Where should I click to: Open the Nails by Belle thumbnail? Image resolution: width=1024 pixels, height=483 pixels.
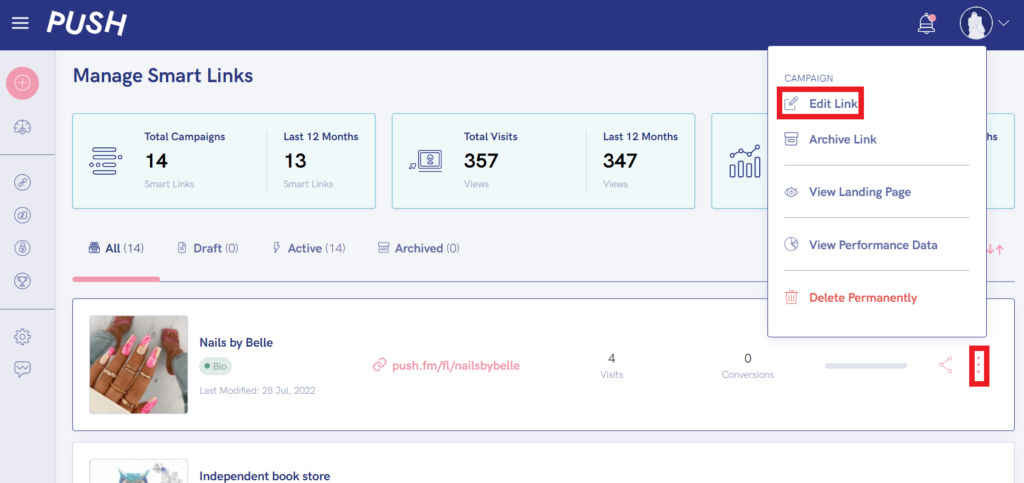(138, 364)
